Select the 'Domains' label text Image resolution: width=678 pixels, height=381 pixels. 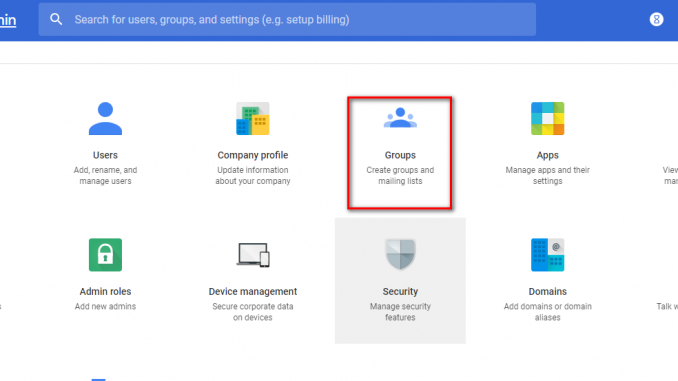pyautogui.click(x=547, y=291)
